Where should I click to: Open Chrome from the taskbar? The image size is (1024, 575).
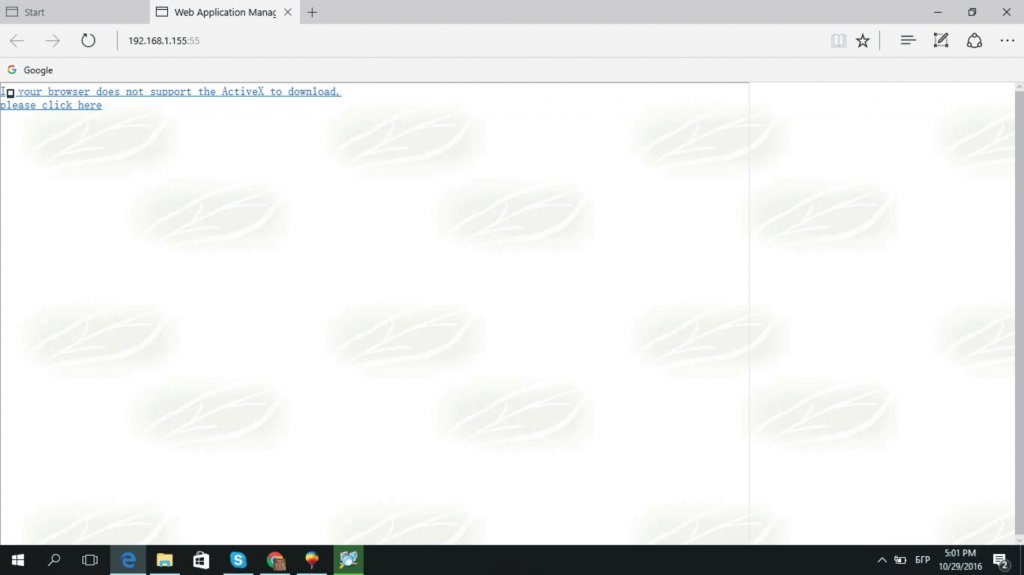(275, 560)
